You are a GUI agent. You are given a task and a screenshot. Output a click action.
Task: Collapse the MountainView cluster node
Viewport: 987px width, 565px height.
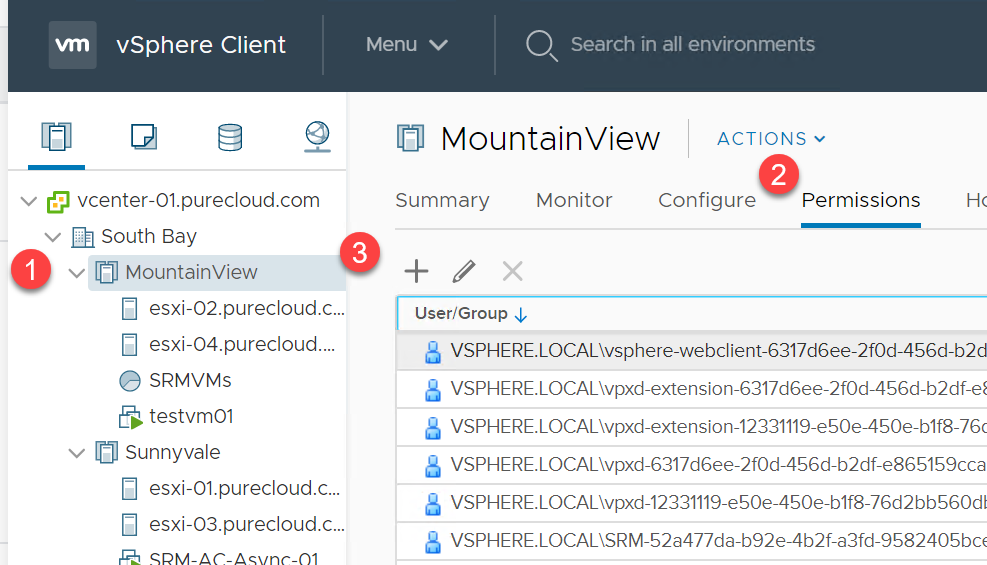[x=77, y=273]
